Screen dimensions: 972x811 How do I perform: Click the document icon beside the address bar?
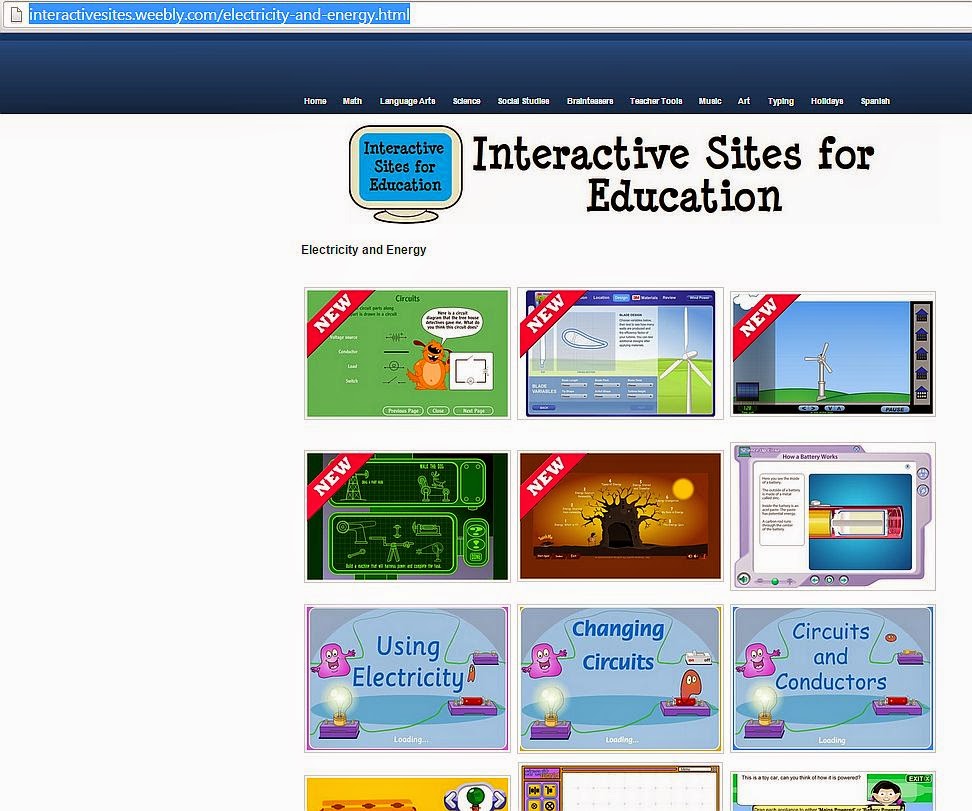(15, 14)
